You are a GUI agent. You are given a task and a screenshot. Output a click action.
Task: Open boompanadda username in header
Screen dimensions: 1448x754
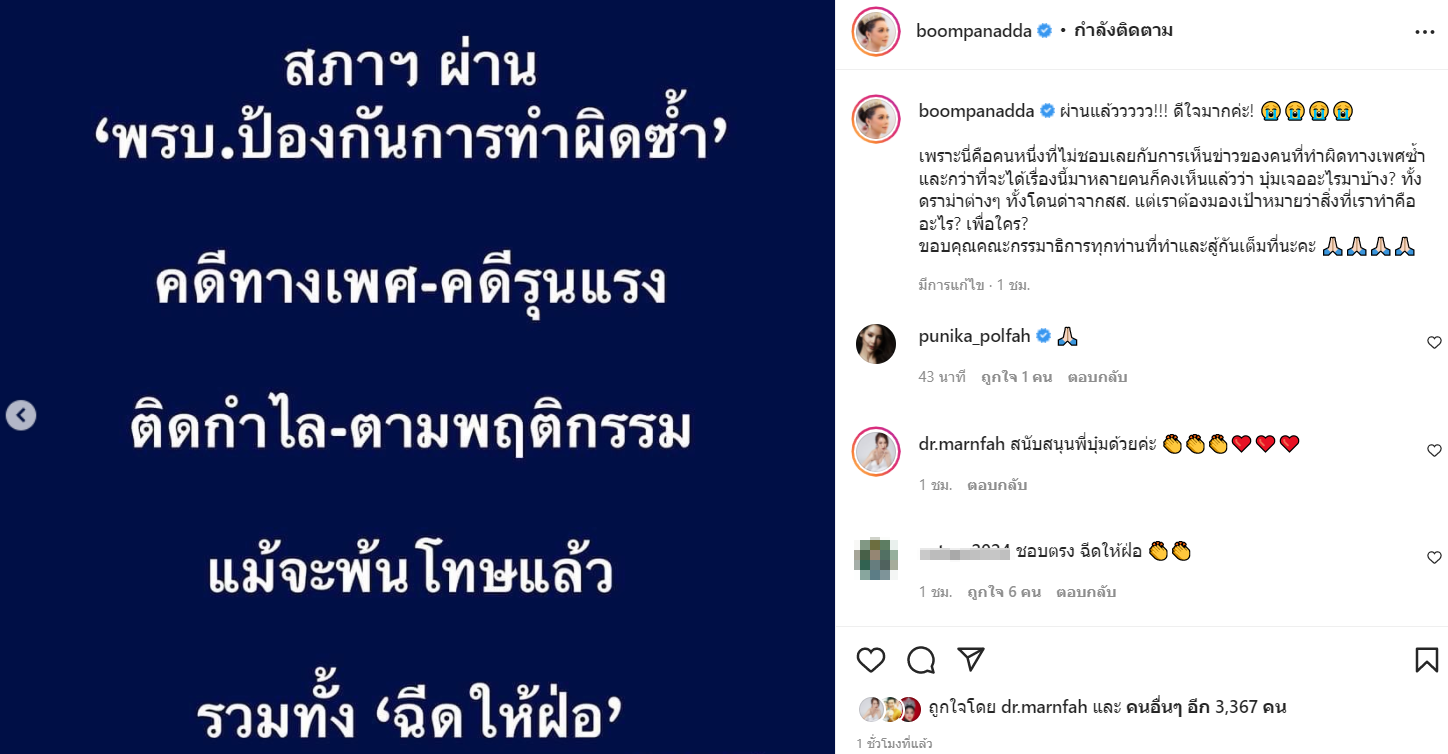pos(976,31)
